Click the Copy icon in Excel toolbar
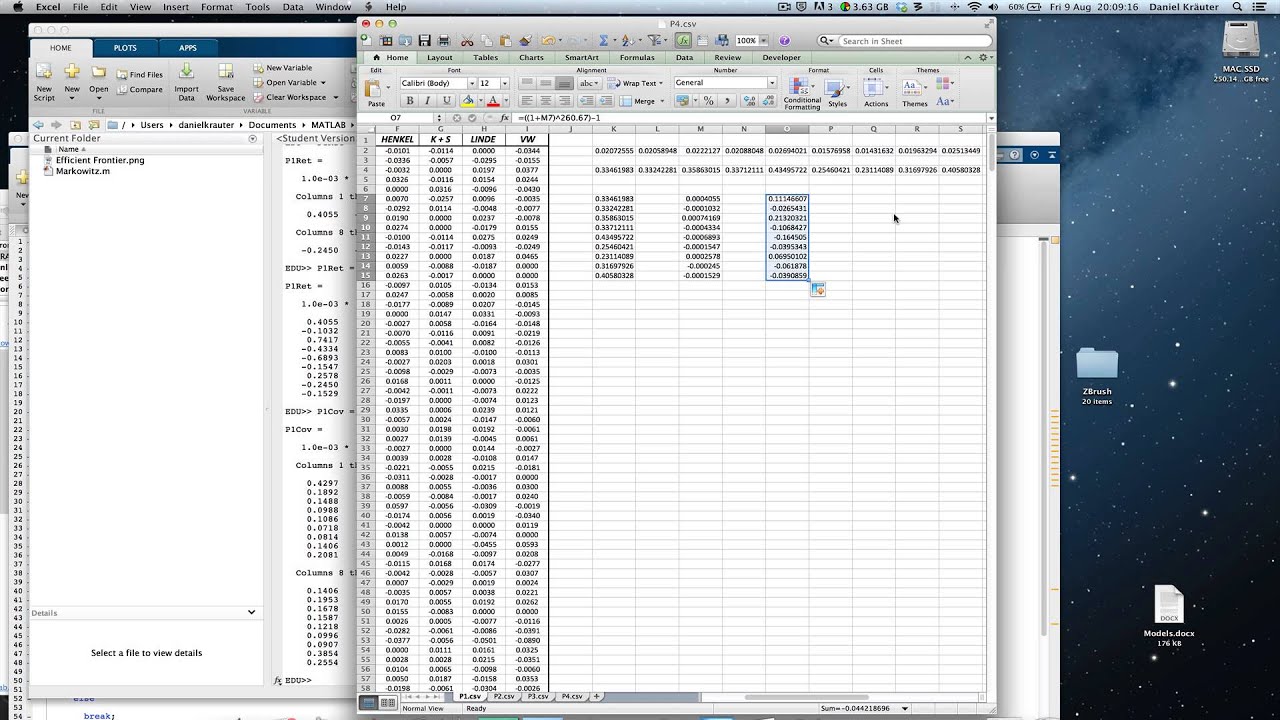This screenshot has height=720, width=1280. click(x=486, y=41)
